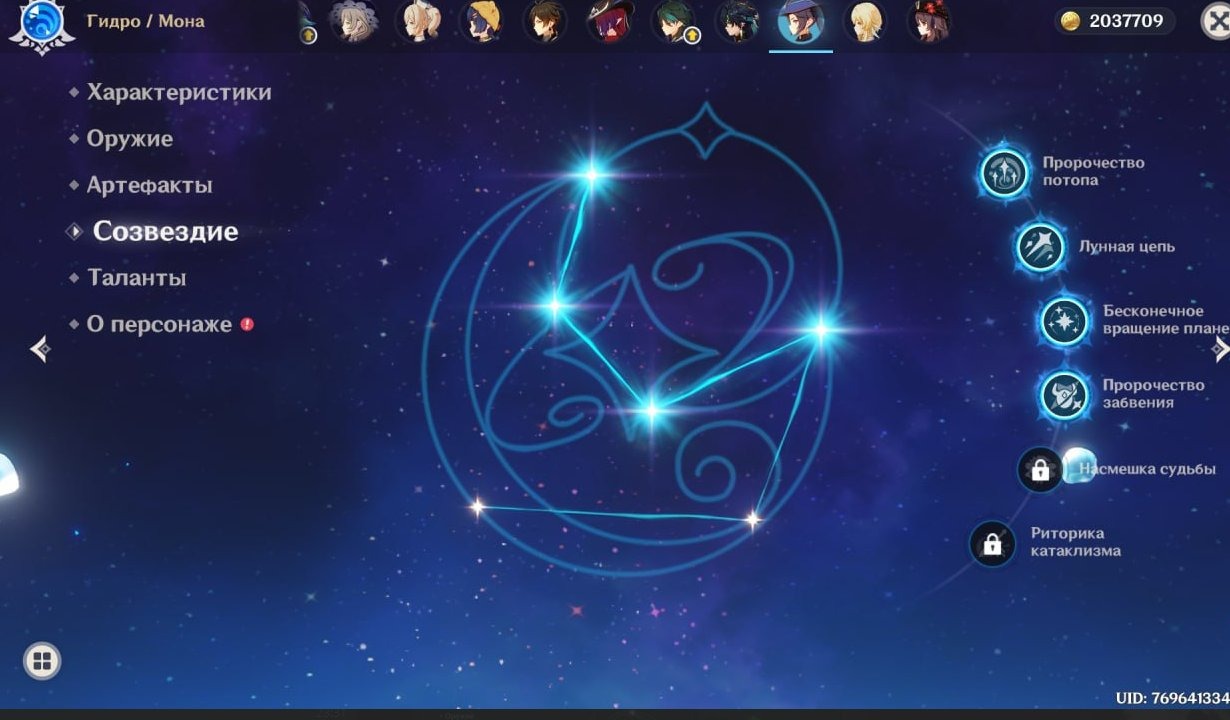Screen dimensions: 1230x720
Task: Click the locked Насмешка судьбы padlock icon
Action: click(x=1040, y=469)
